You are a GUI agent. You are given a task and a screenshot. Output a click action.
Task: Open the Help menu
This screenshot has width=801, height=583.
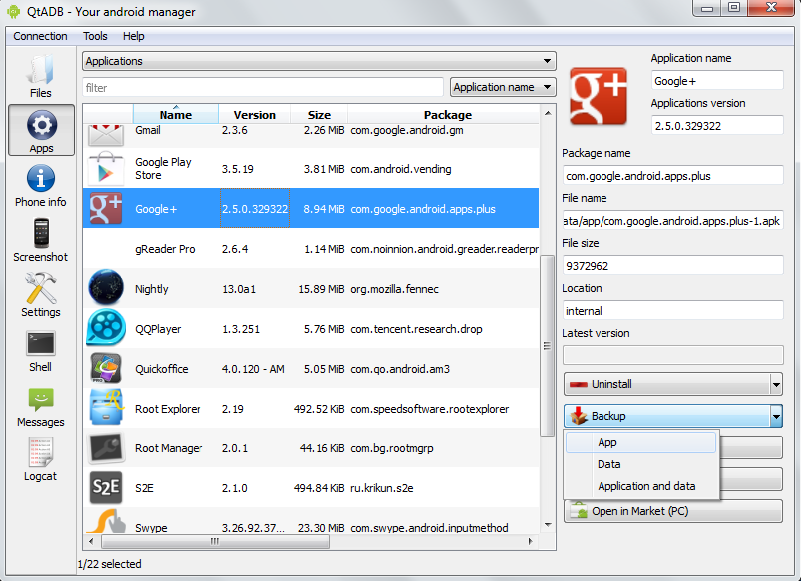point(133,36)
